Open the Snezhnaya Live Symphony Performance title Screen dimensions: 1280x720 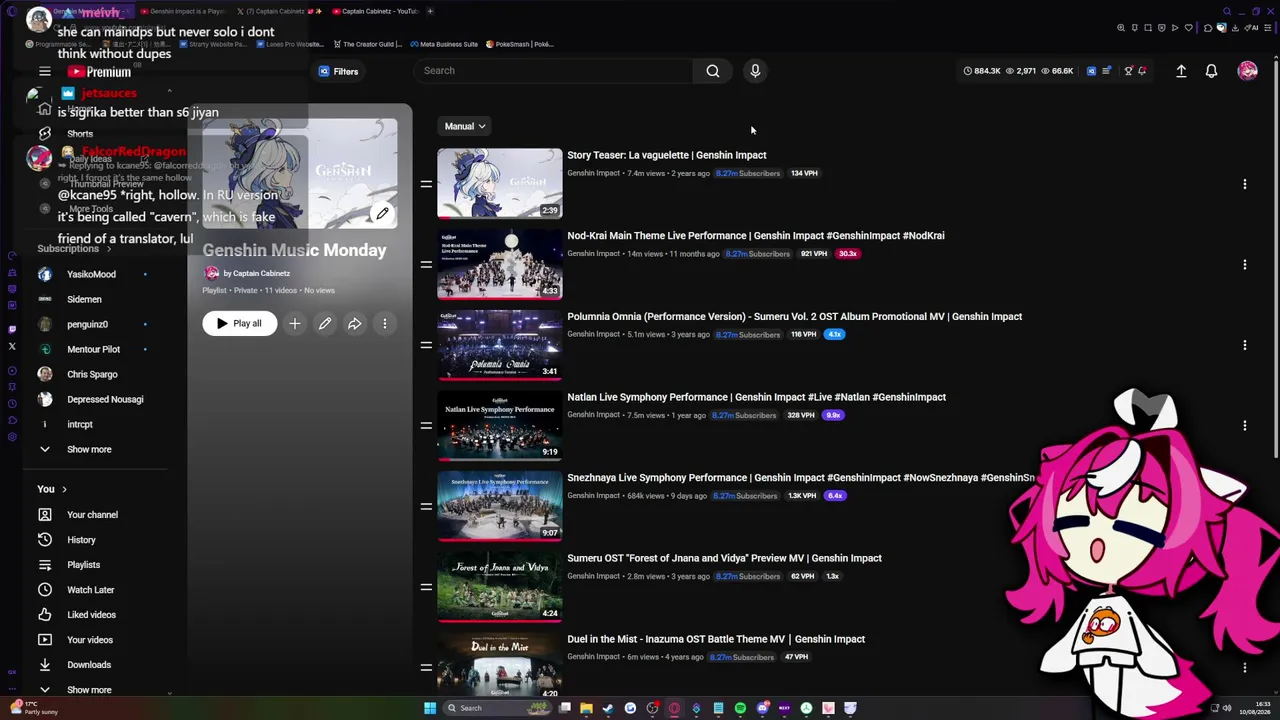click(x=801, y=478)
